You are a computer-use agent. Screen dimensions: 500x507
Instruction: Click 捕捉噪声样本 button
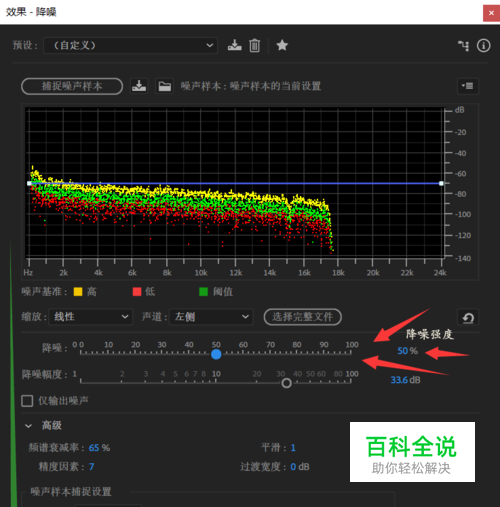point(72,86)
